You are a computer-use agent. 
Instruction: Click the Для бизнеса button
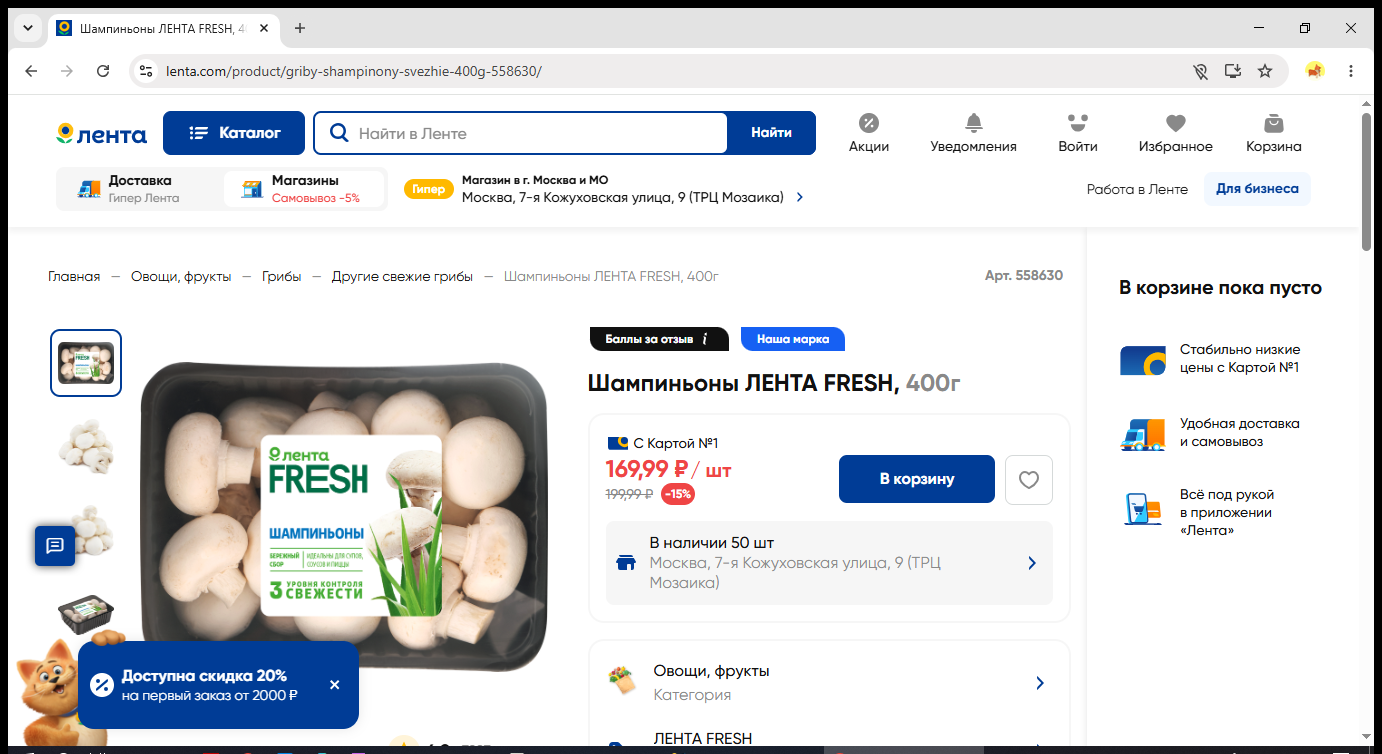[x=1257, y=189]
